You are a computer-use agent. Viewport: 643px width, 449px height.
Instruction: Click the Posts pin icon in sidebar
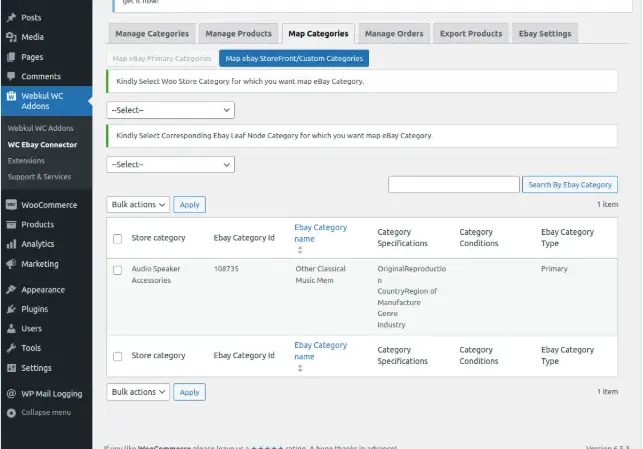pyautogui.click(x=11, y=17)
